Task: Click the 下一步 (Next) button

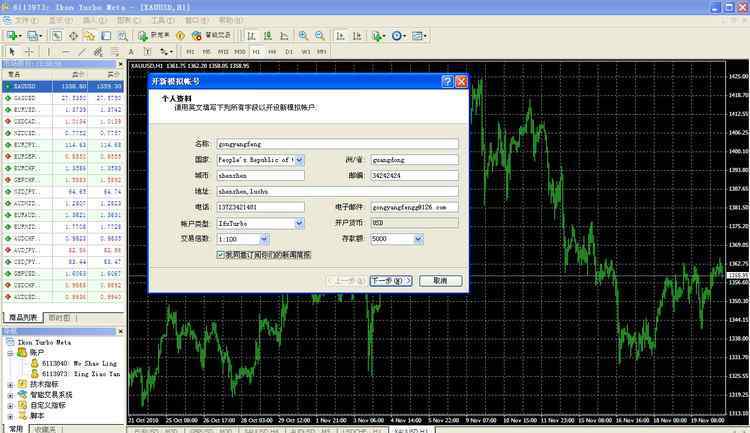Action: [391, 281]
